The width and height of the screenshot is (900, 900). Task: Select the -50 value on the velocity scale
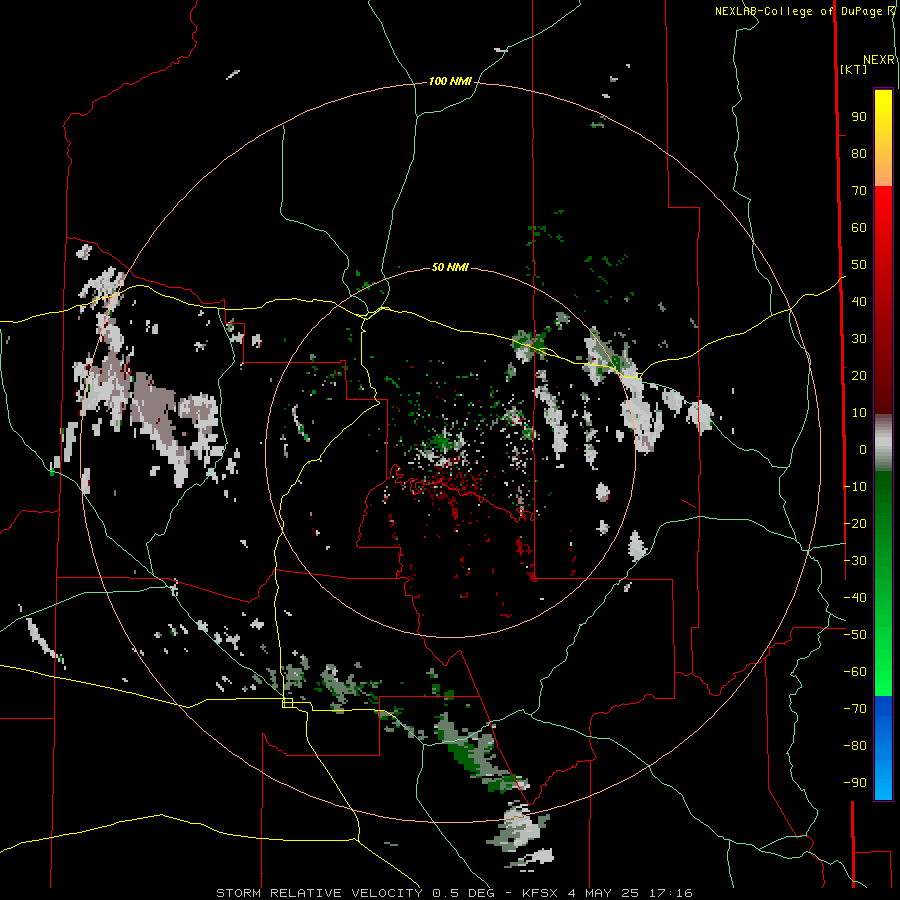click(855, 635)
